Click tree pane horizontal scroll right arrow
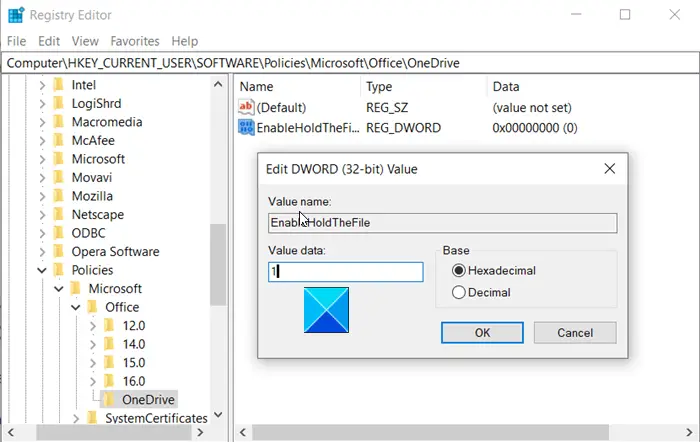 click(x=200, y=432)
